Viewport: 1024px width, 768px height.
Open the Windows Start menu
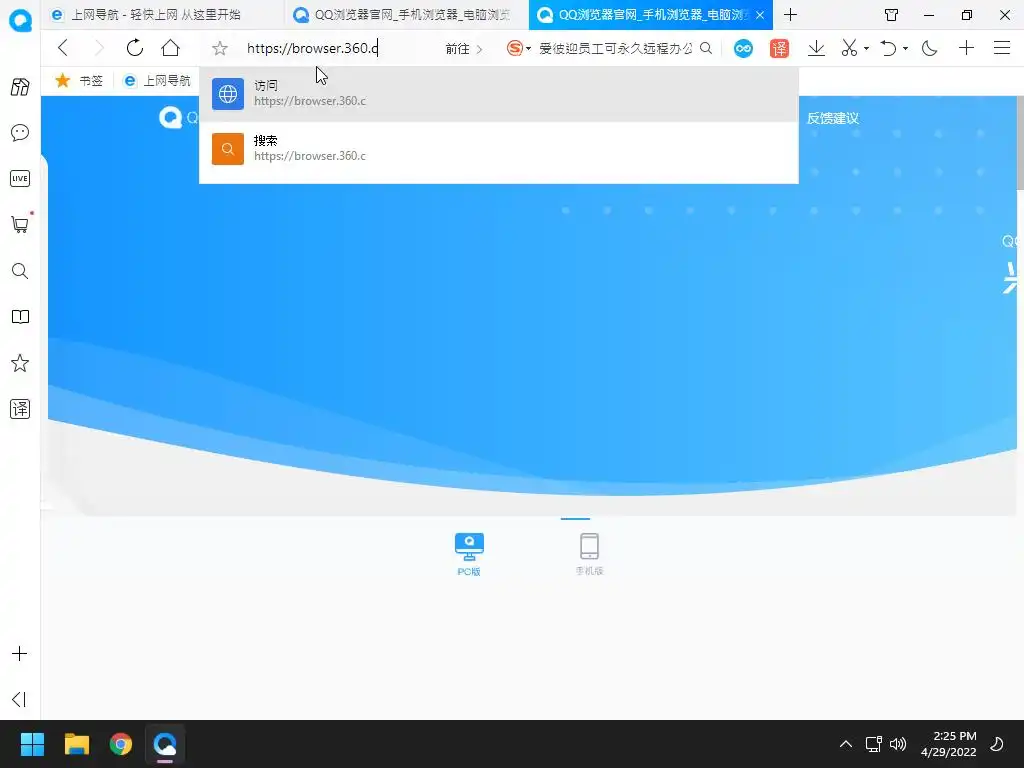32,744
